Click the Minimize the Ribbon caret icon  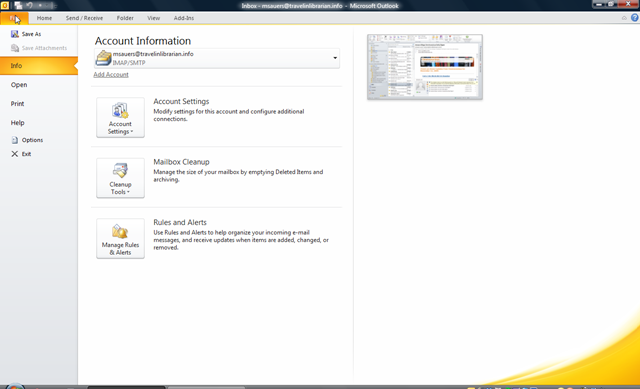point(624,18)
